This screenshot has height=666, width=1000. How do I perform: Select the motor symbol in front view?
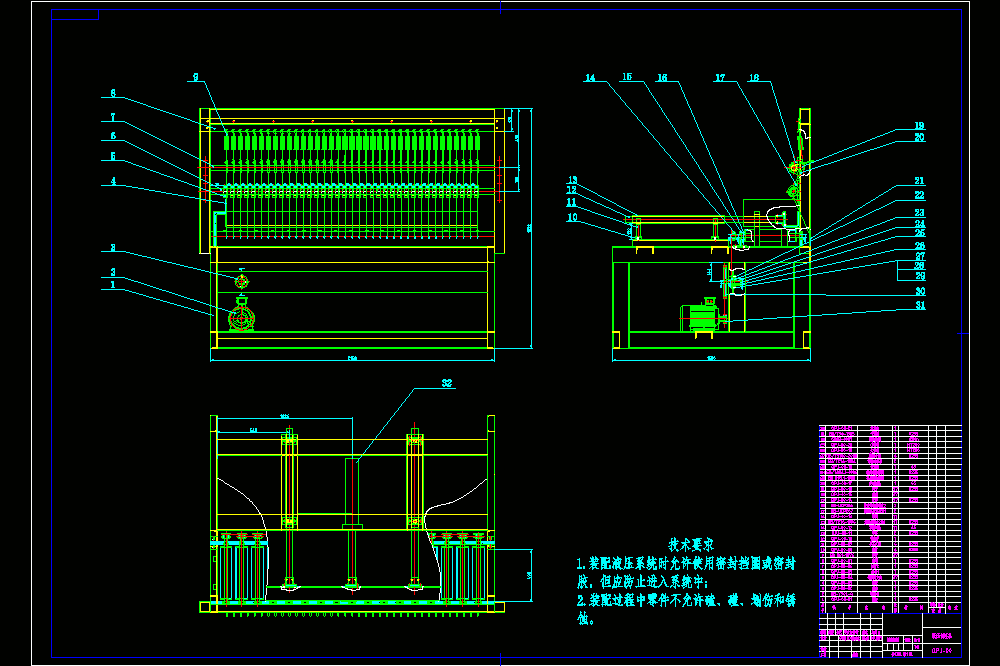pyautogui.click(x=242, y=314)
